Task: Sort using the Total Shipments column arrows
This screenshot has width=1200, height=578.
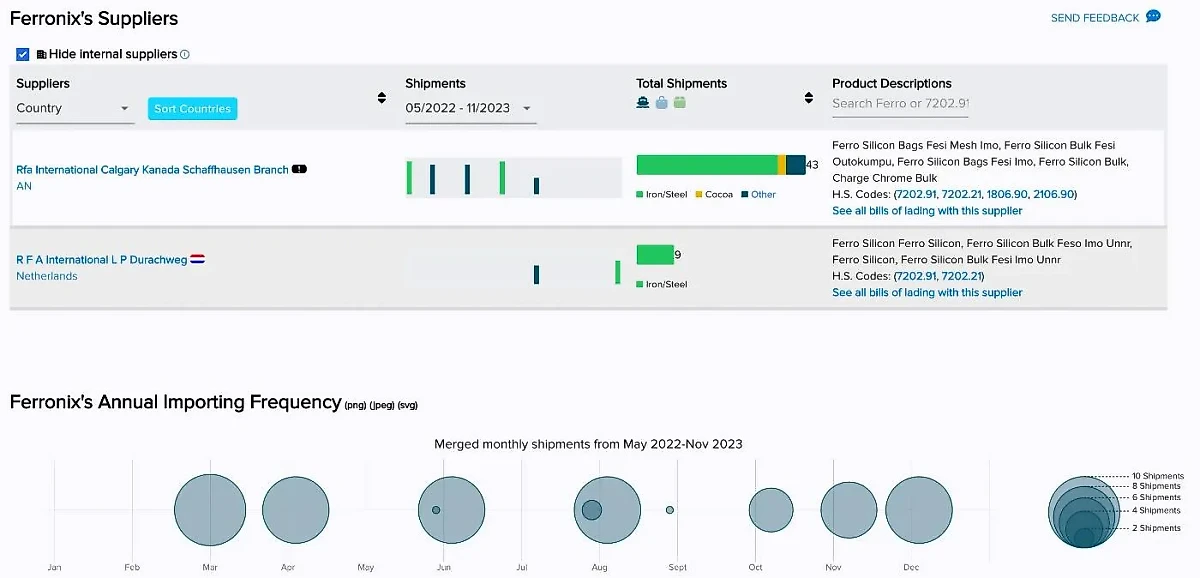Action: tap(808, 98)
